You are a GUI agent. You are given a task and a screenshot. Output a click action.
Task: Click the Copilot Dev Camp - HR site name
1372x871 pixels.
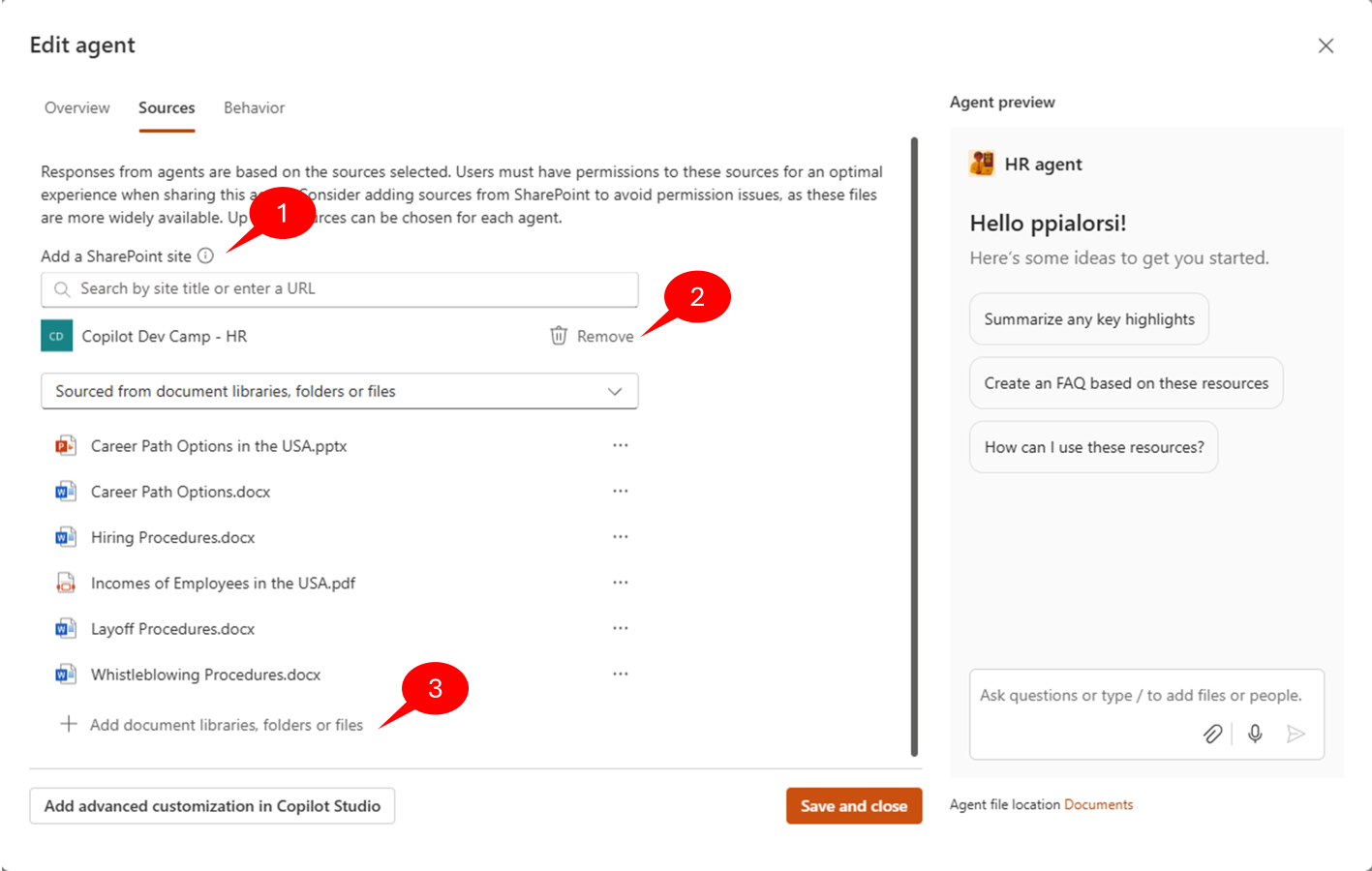click(165, 336)
